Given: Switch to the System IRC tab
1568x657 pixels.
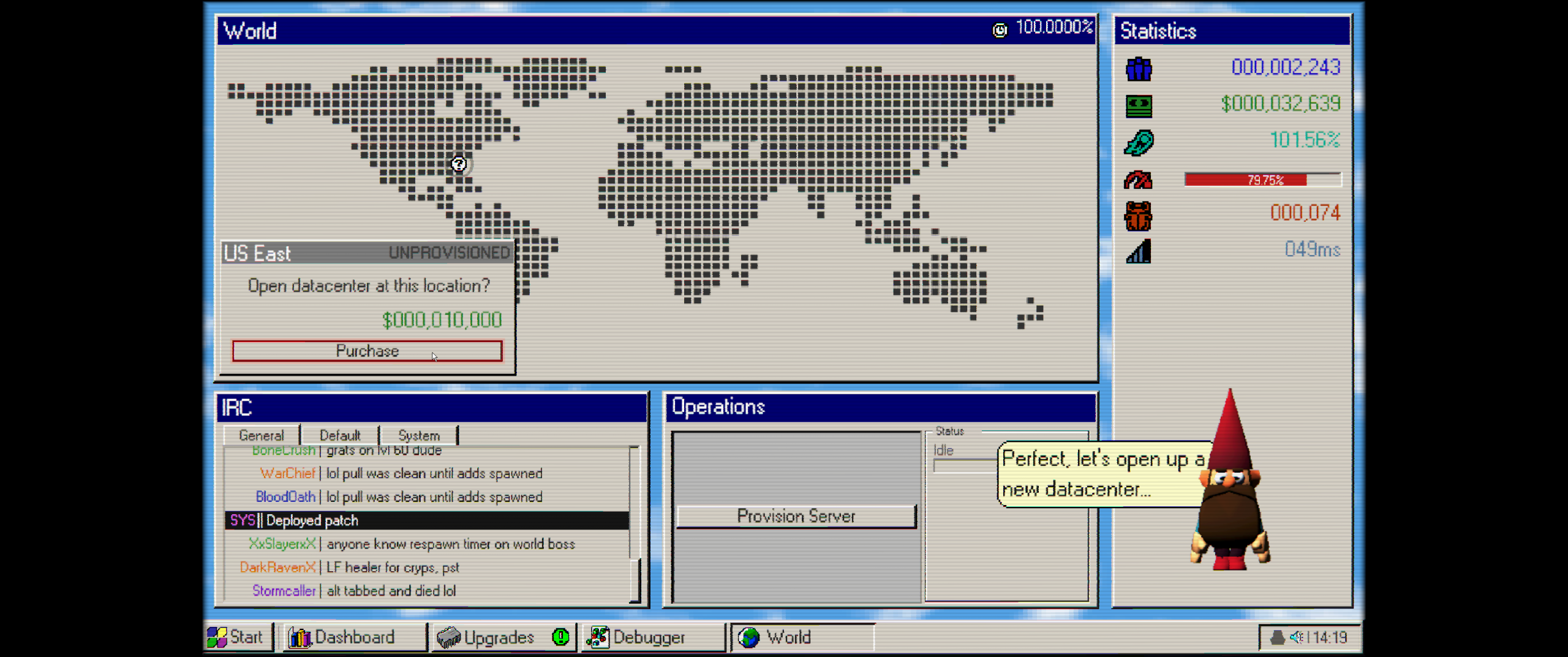Looking at the screenshot, I should [419, 435].
